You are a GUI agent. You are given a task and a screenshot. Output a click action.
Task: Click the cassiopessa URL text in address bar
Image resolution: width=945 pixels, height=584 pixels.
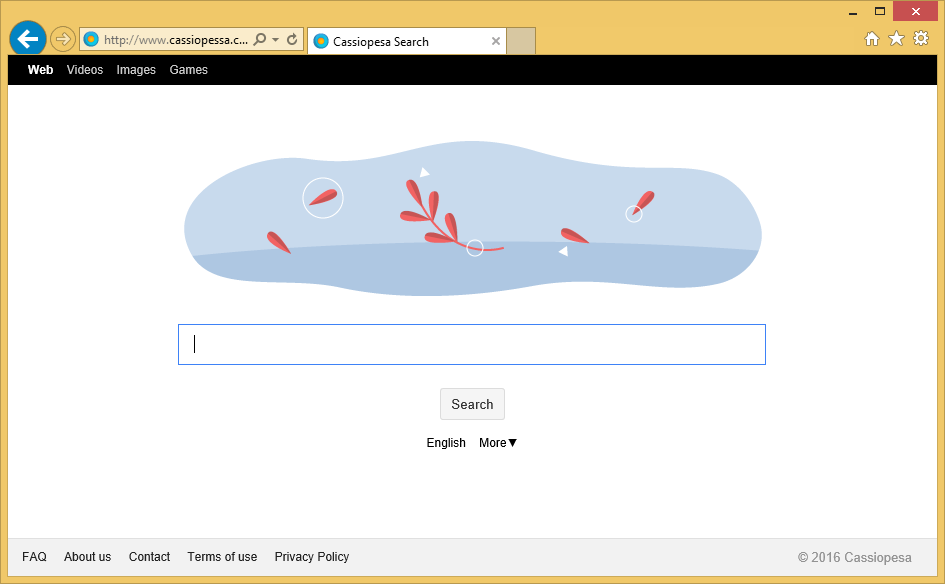click(175, 40)
